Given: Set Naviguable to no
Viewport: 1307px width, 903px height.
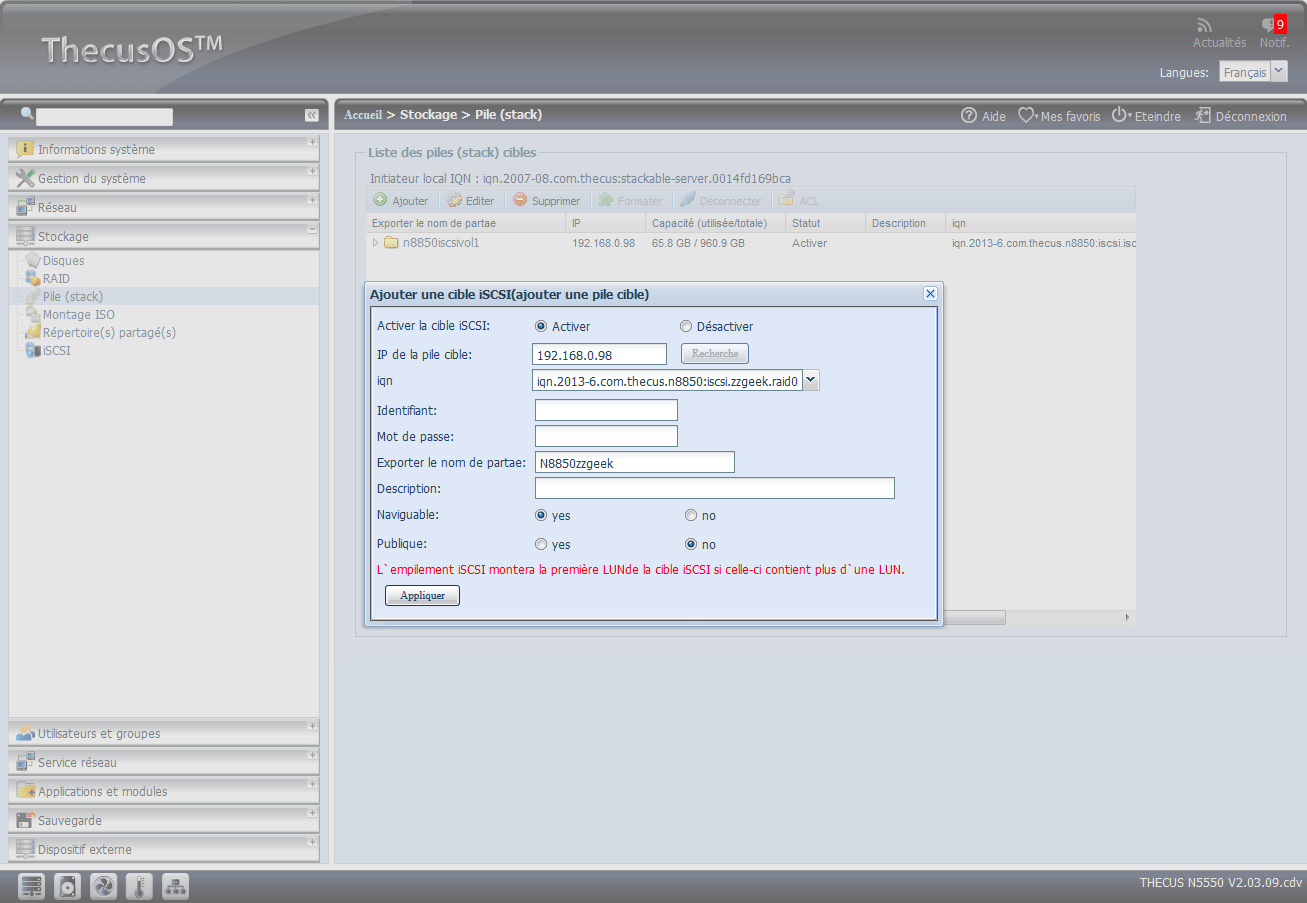Looking at the screenshot, I should pyautogui.click(x=691, y=516).
